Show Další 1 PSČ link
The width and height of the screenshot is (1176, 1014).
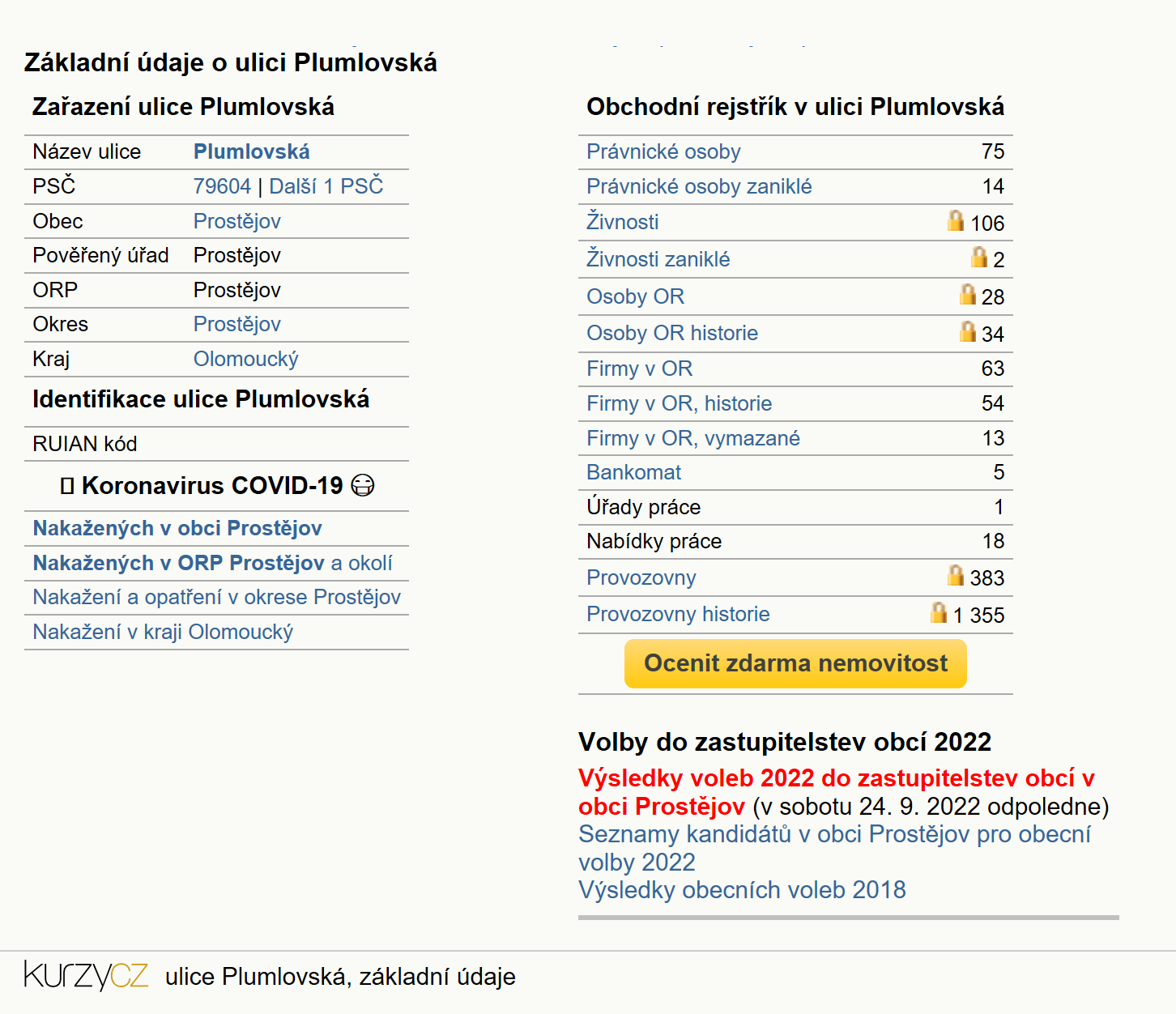(x=326, y=186)
